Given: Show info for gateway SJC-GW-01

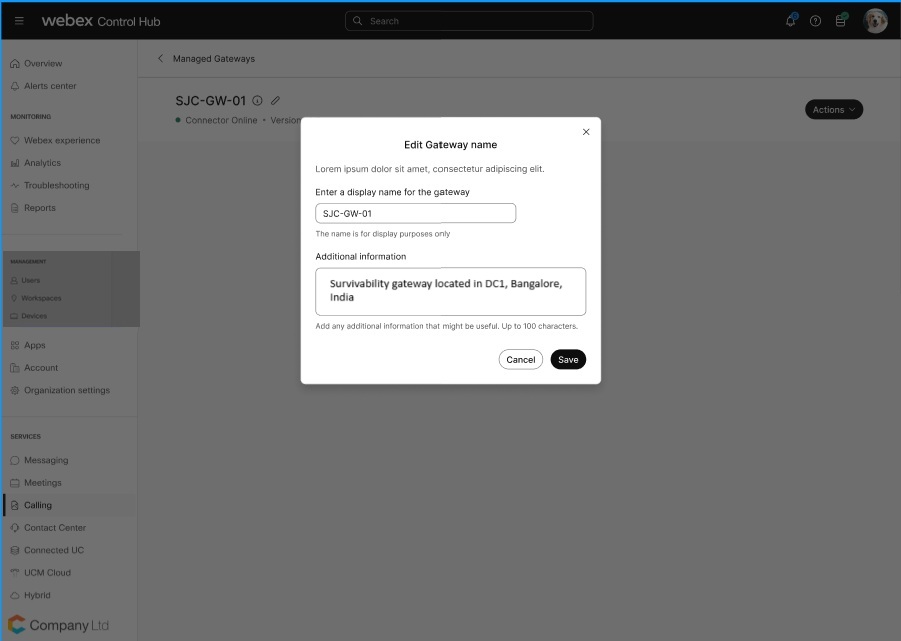Looking at the screenshot, I should (257, 101).
